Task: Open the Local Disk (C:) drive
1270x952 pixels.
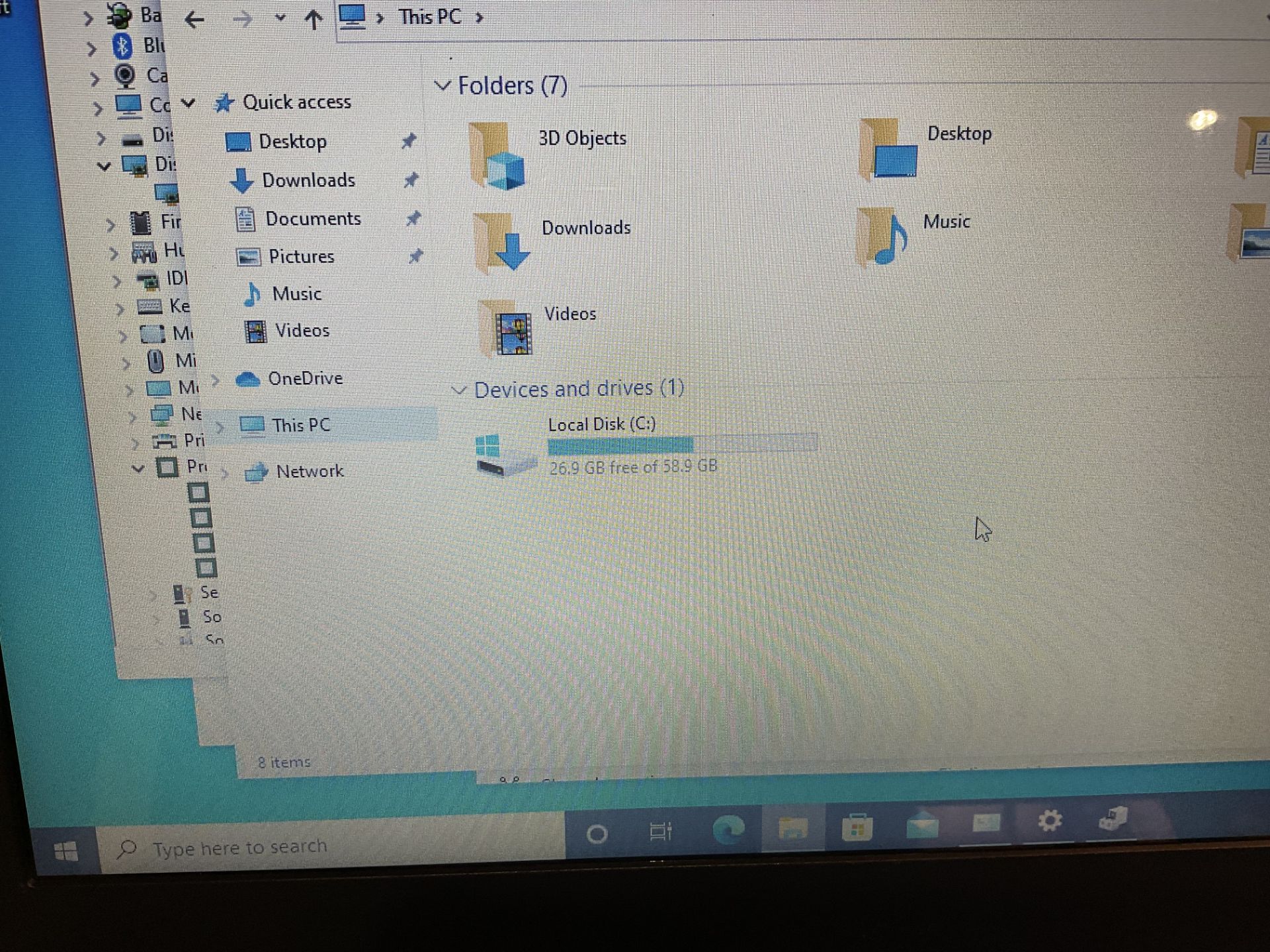Action: (x=600, y=445)
